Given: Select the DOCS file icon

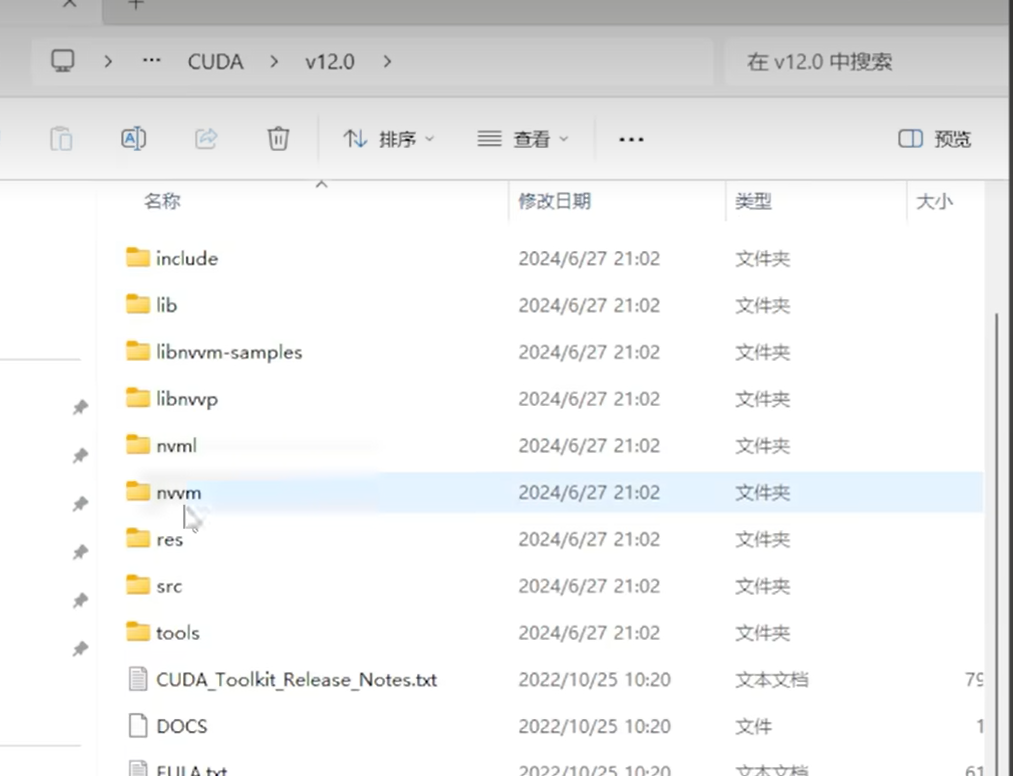Looking at the screenshot, I should (x=138, y=726).
